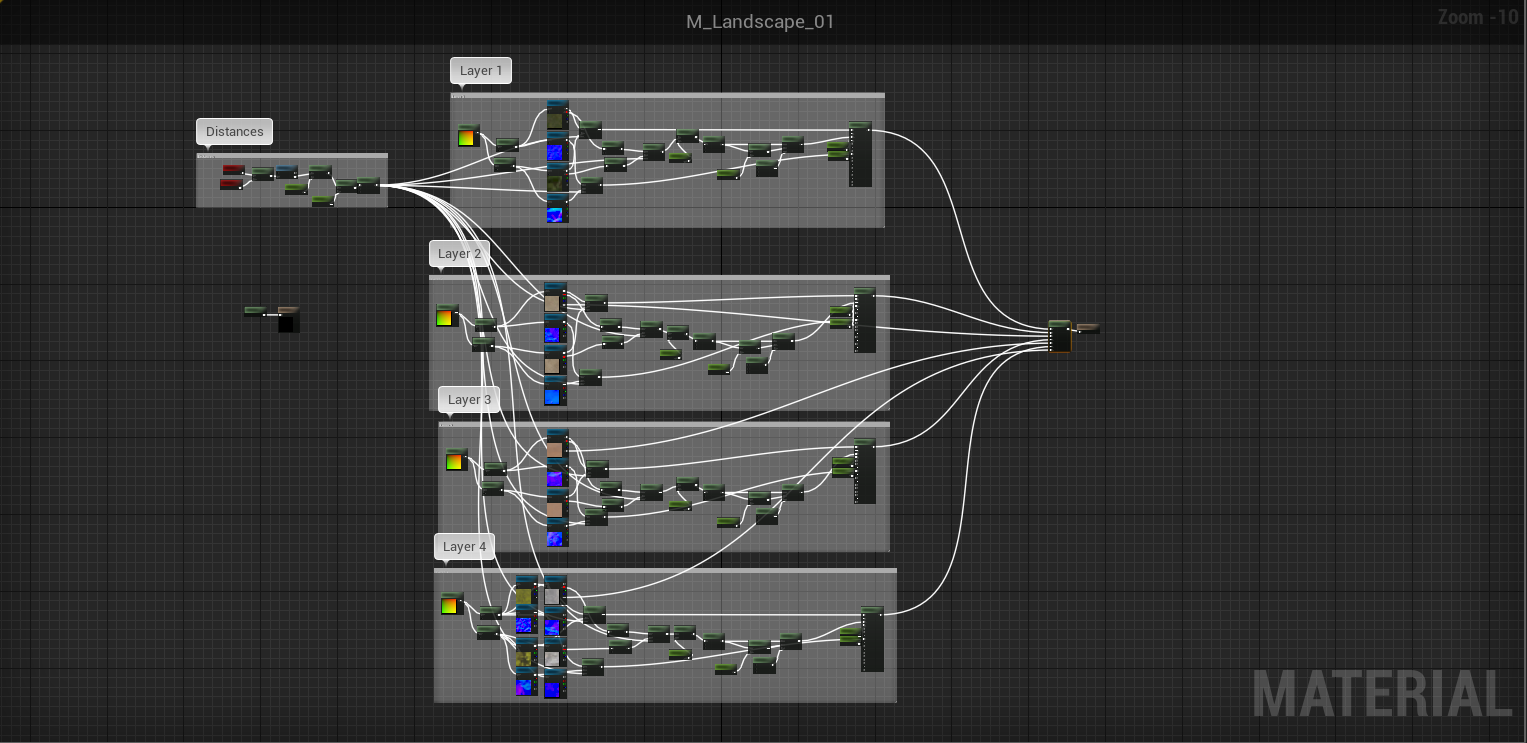1527x743 pixels.
Task: Click the Layer 1 comment box header bar
Action: (x=667, y=96)
